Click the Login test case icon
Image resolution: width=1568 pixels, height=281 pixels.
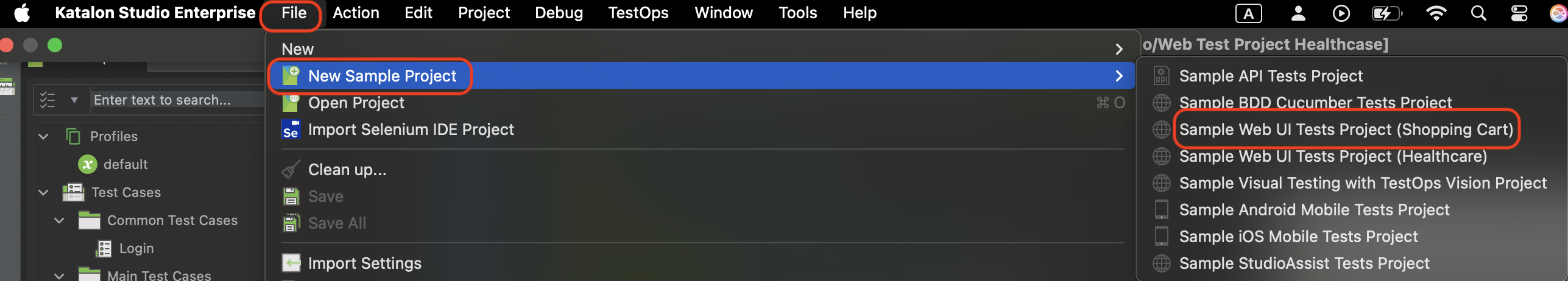pos(104,248)
